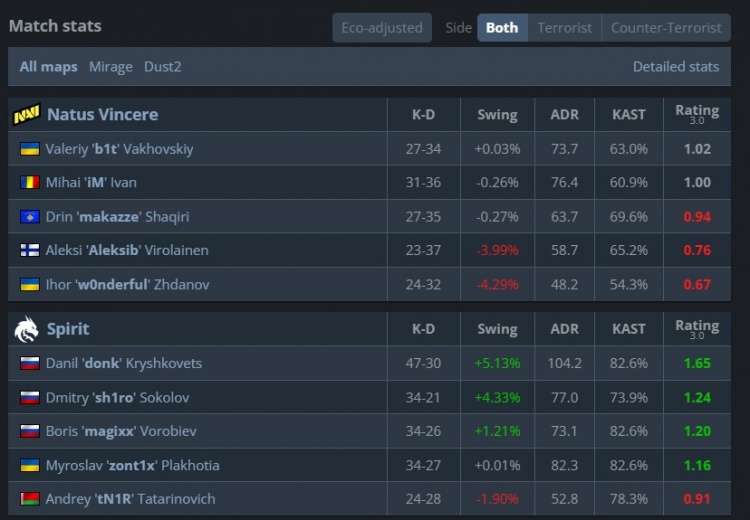Select the All maps tab
The width and height of the screenshot is (750, 520).
[48, 67]
